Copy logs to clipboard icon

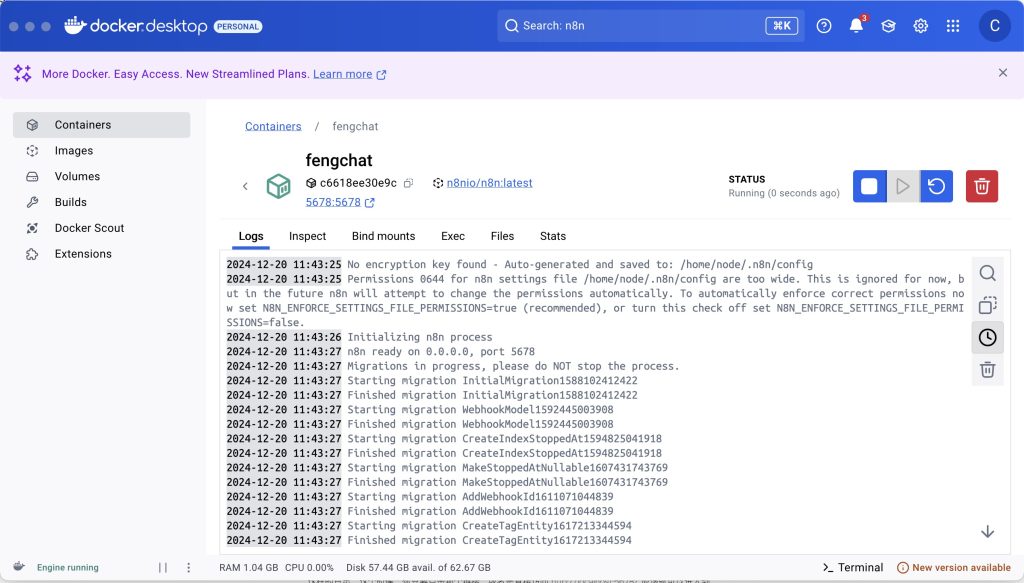(987, 305)
